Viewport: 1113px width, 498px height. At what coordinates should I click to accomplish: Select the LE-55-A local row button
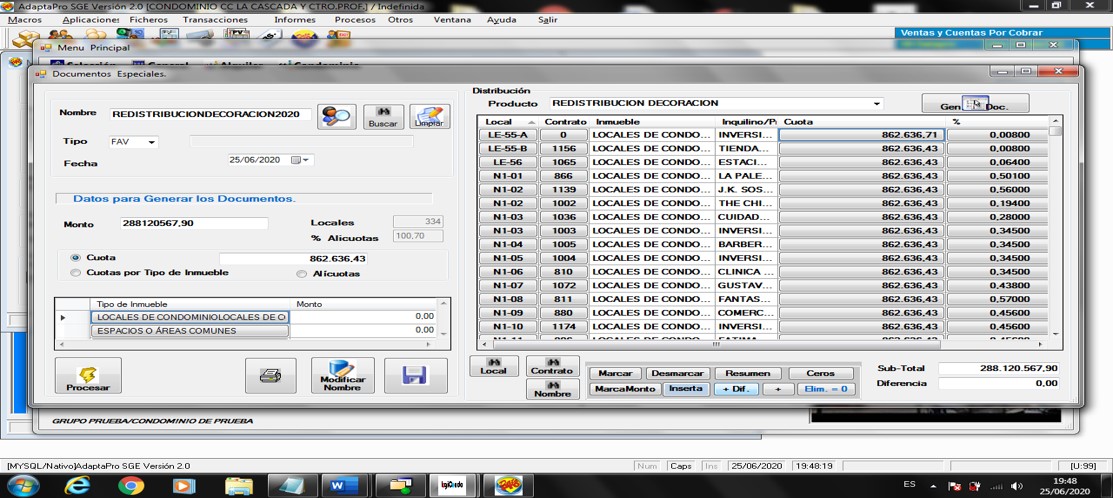508,135
